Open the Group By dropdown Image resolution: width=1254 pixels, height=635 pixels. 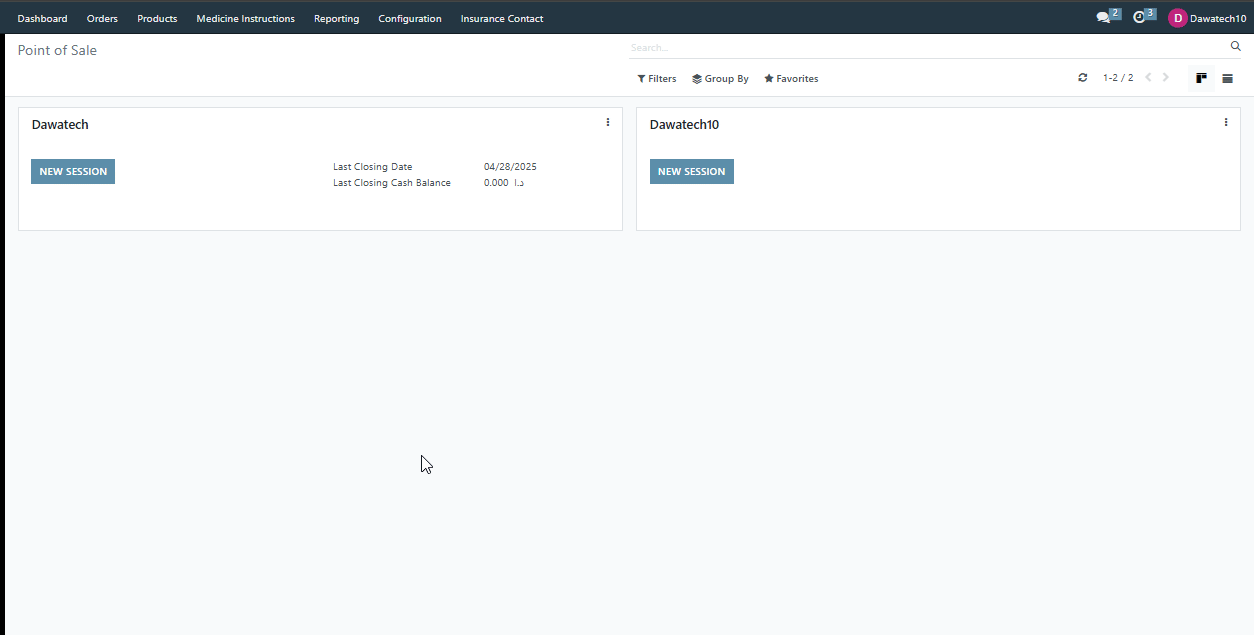720,78
